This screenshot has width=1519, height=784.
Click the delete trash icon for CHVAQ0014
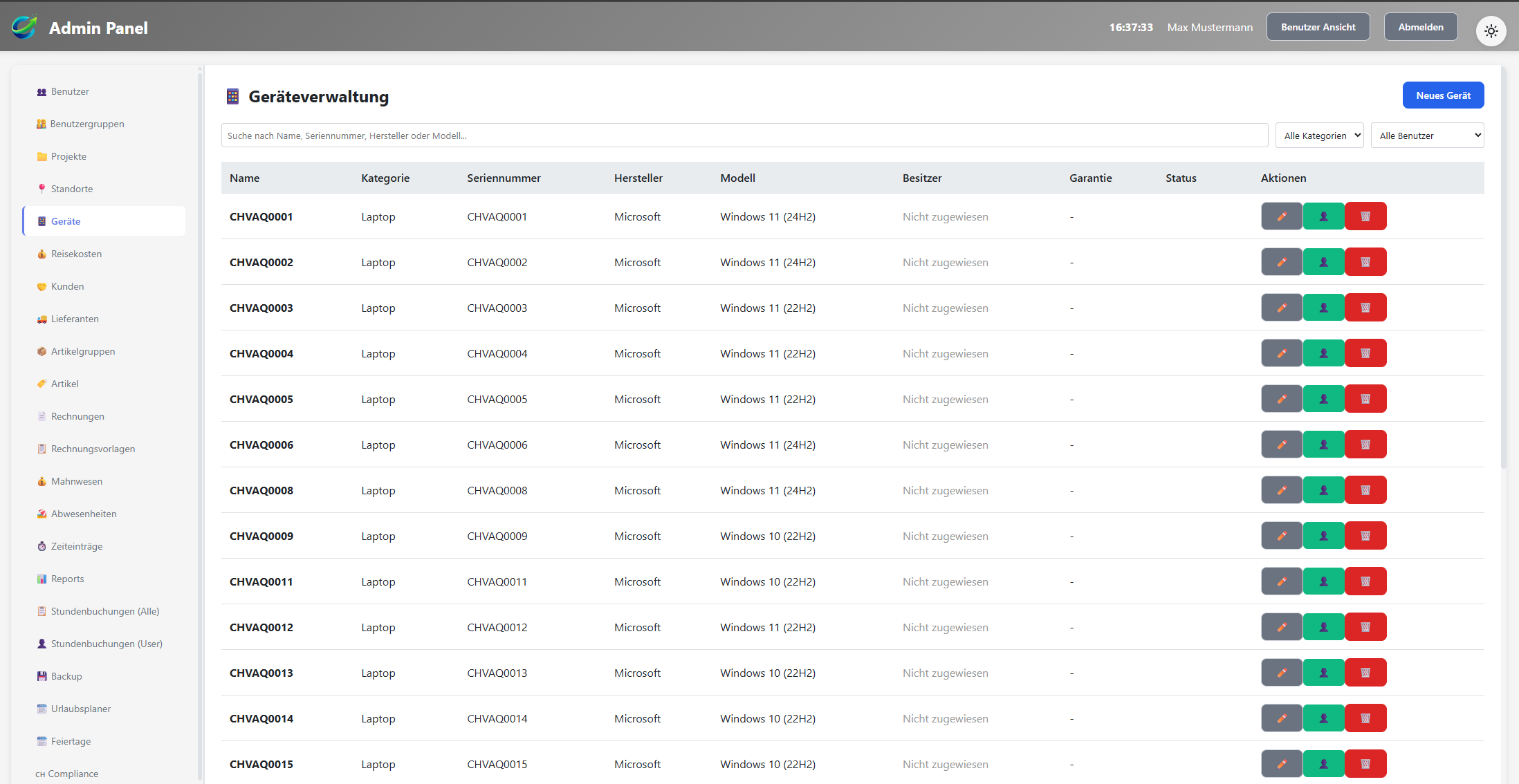[1365, 718]
